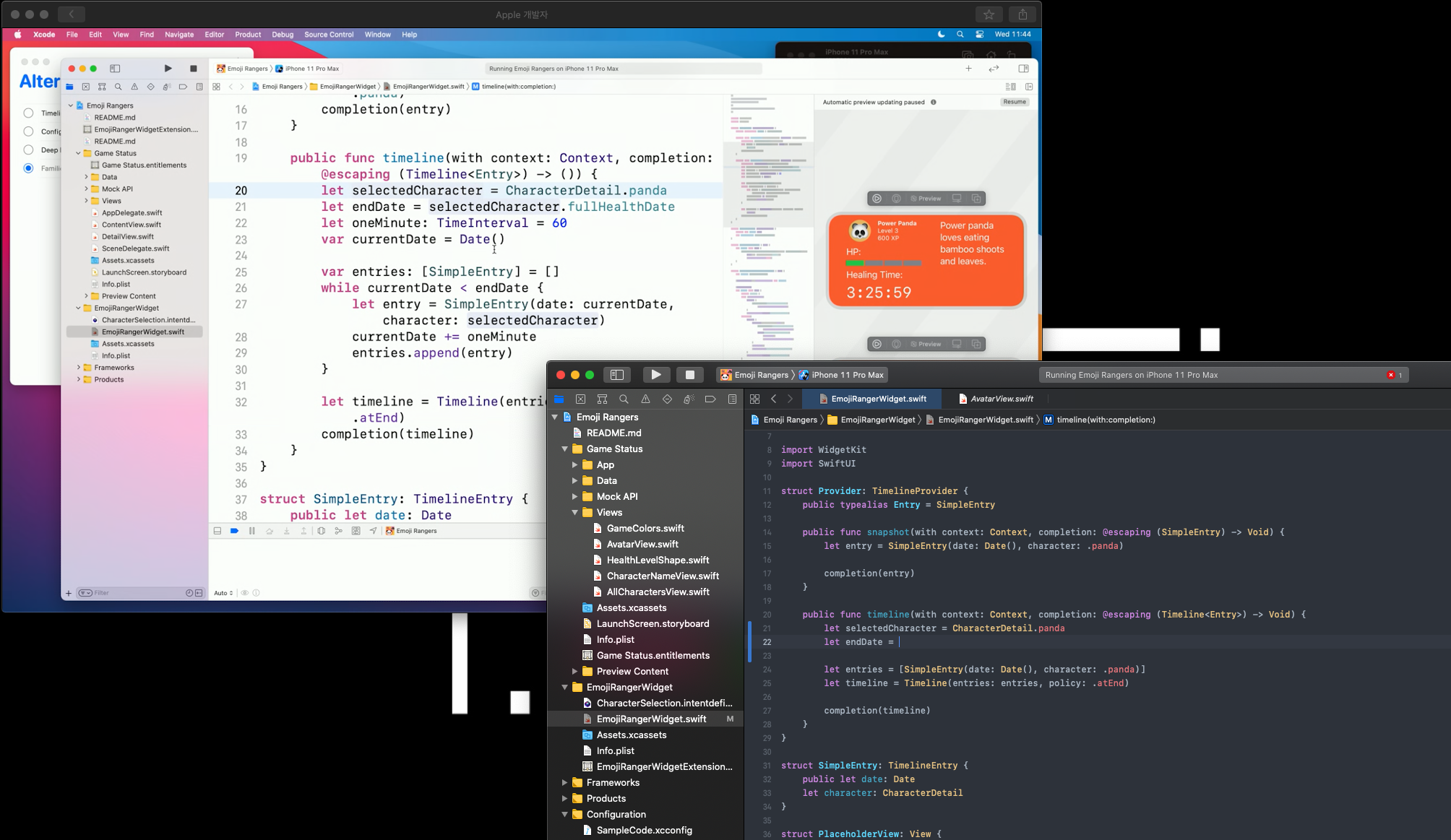Open the Find navigator with the magnifying glass
This screenshot has width=1451, height=840.
(624, 399)
